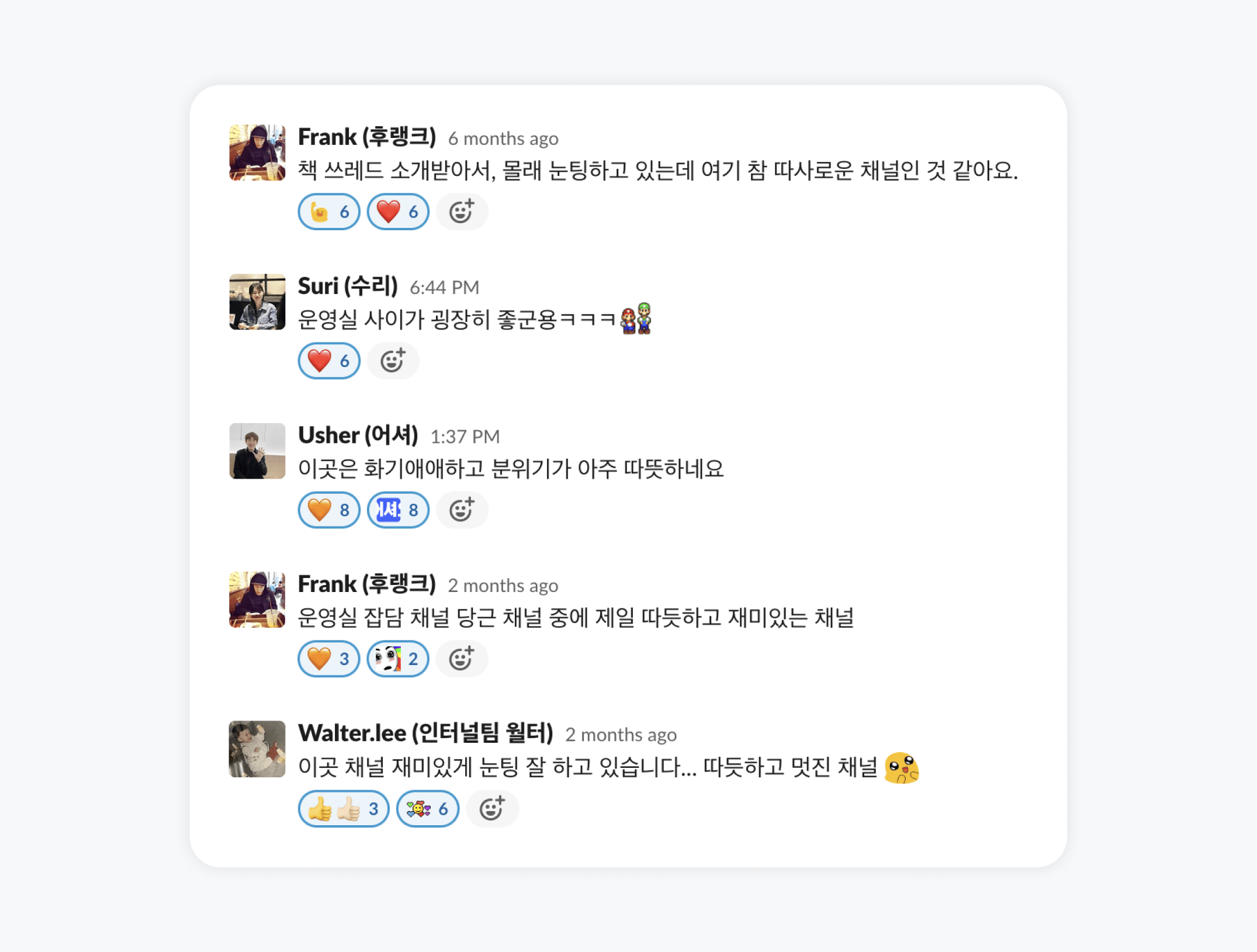Toggle orange heart reaction on Usher's message

pos(329,510)
